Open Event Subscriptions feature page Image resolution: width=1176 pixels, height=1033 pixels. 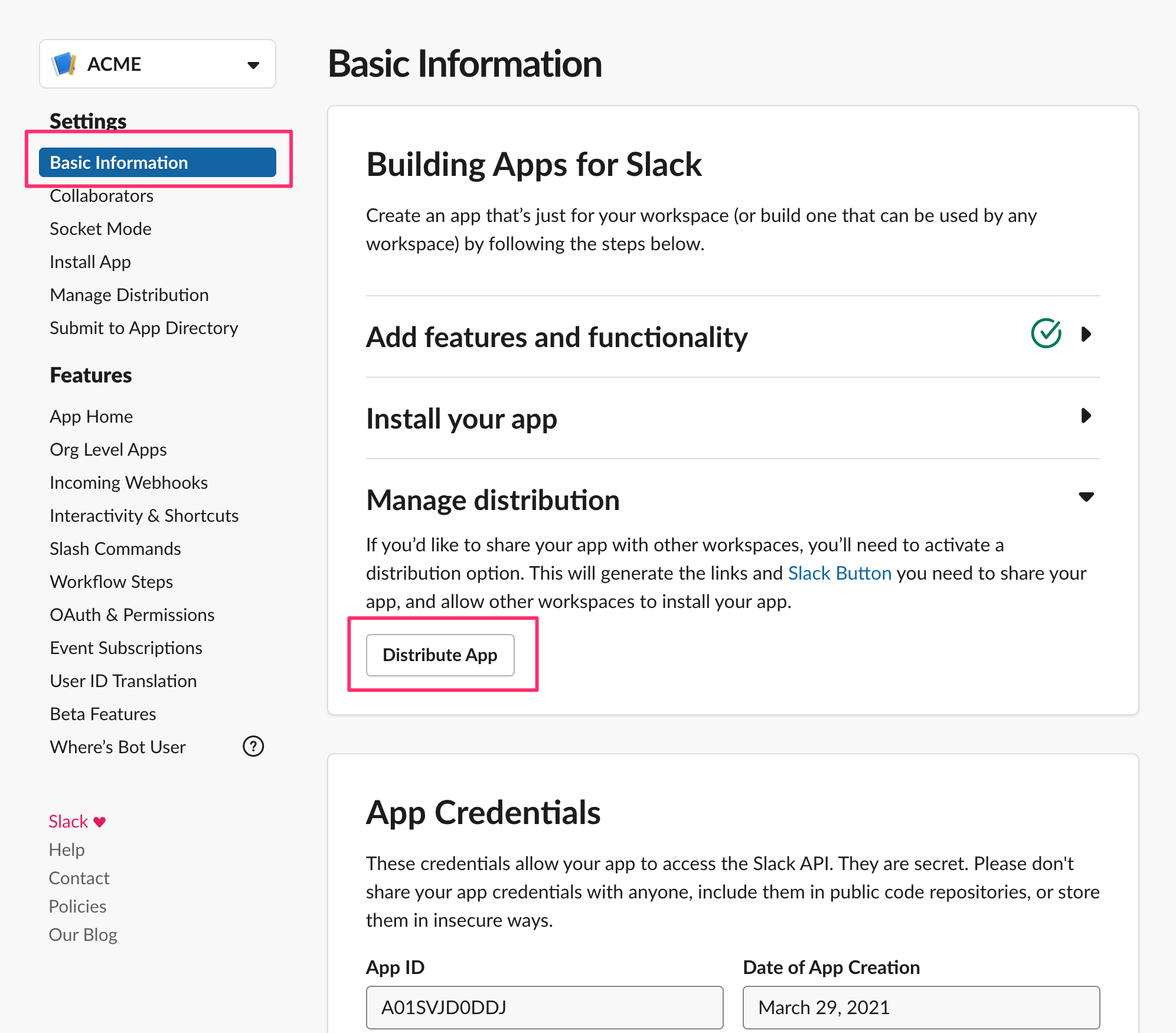point(126,648)
